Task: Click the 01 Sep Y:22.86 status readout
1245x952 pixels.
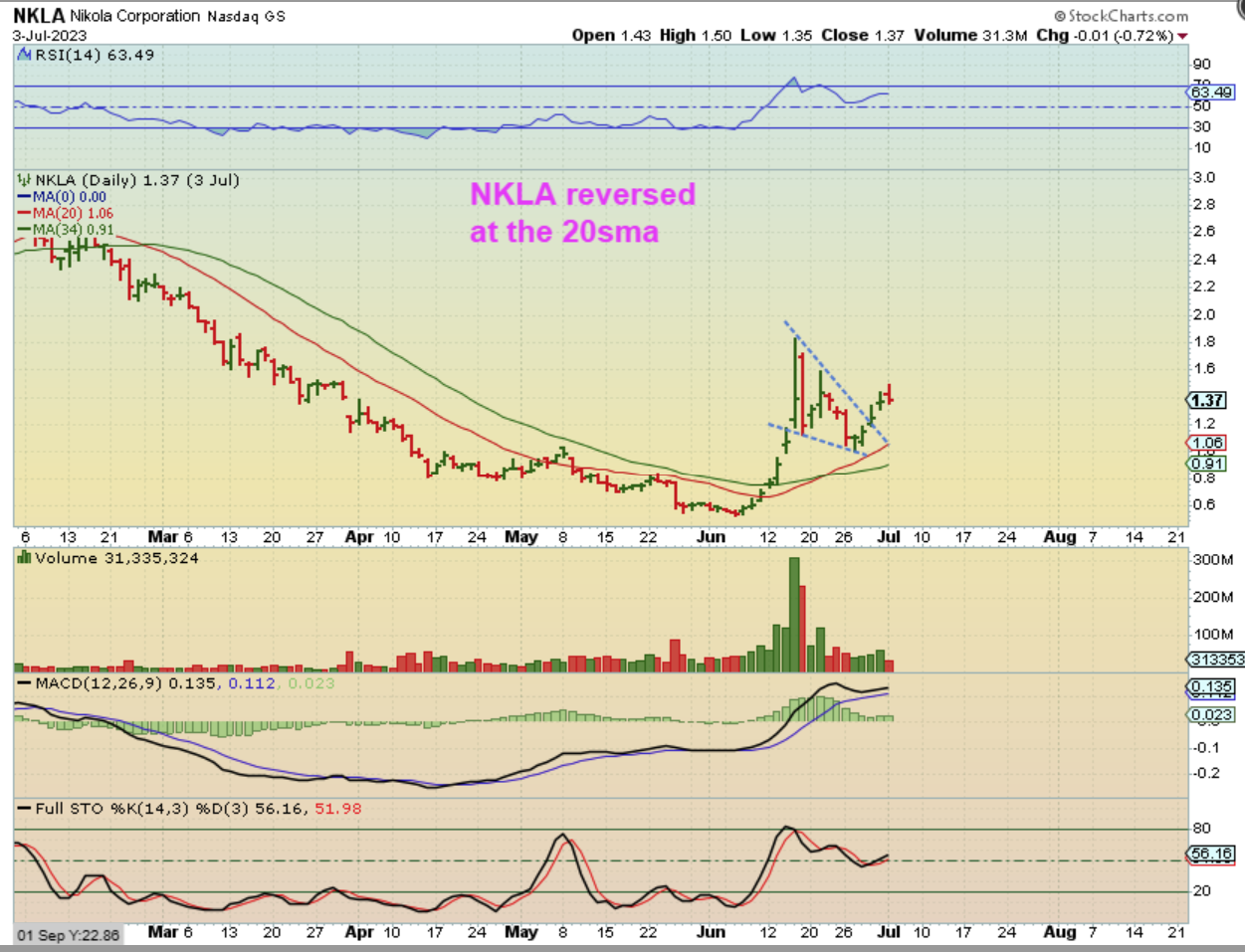Action: pyautogui.click(x=70, y=935)
